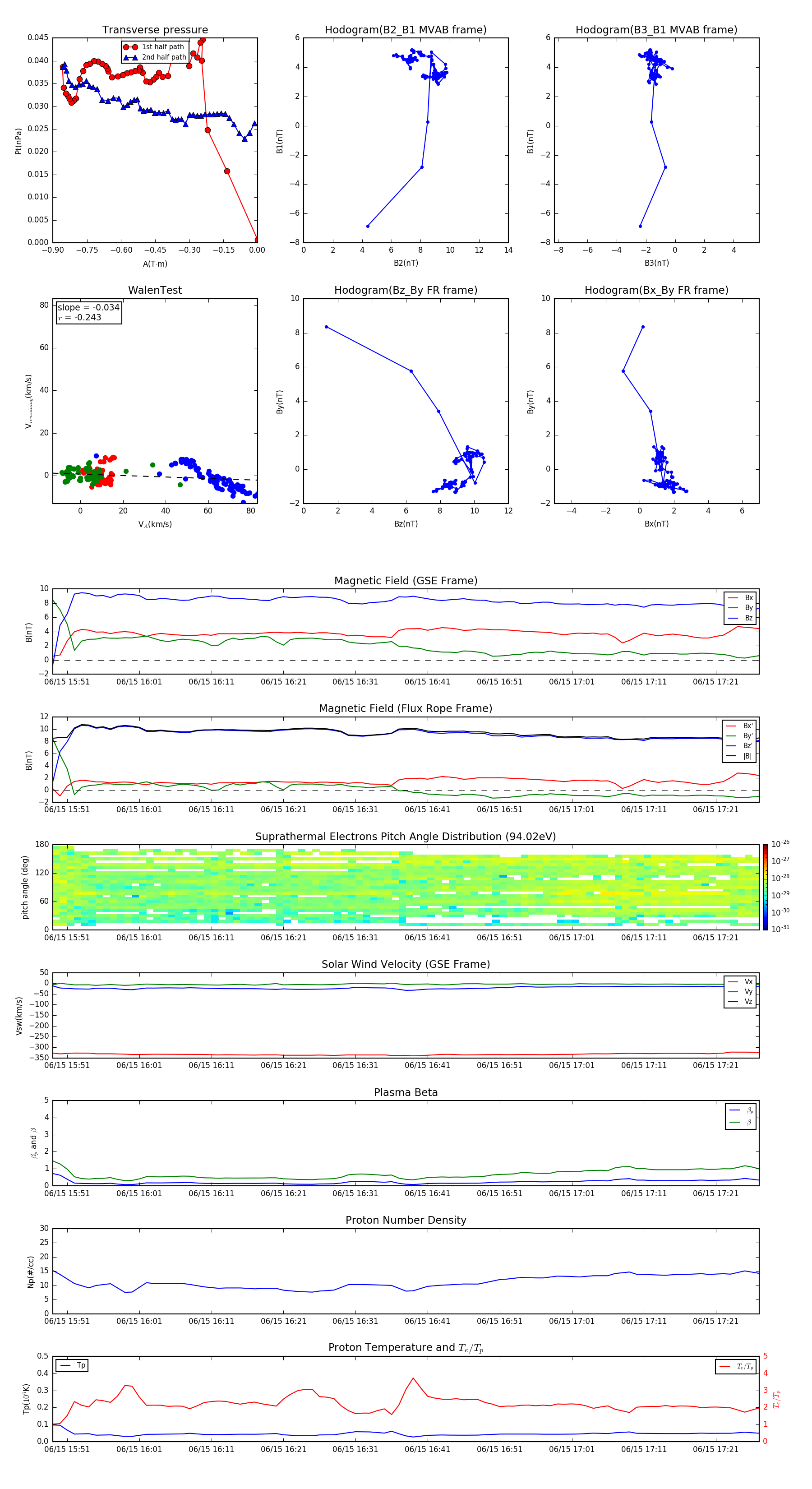Click the pitch angle colorbar
The height and width of the screenshot is (1489, 812).
tap(765, 887)
